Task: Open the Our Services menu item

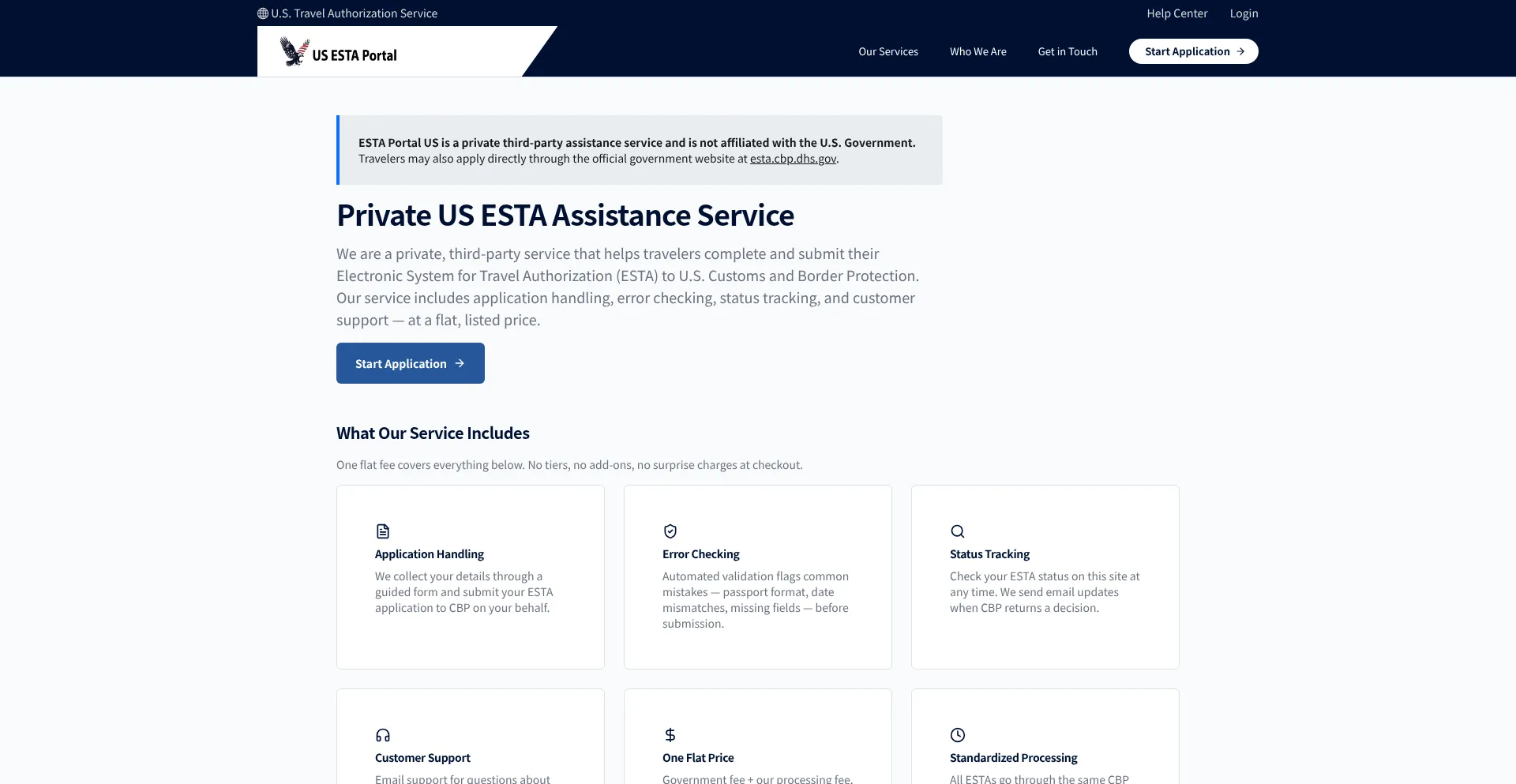Action: tap(888, 51)
